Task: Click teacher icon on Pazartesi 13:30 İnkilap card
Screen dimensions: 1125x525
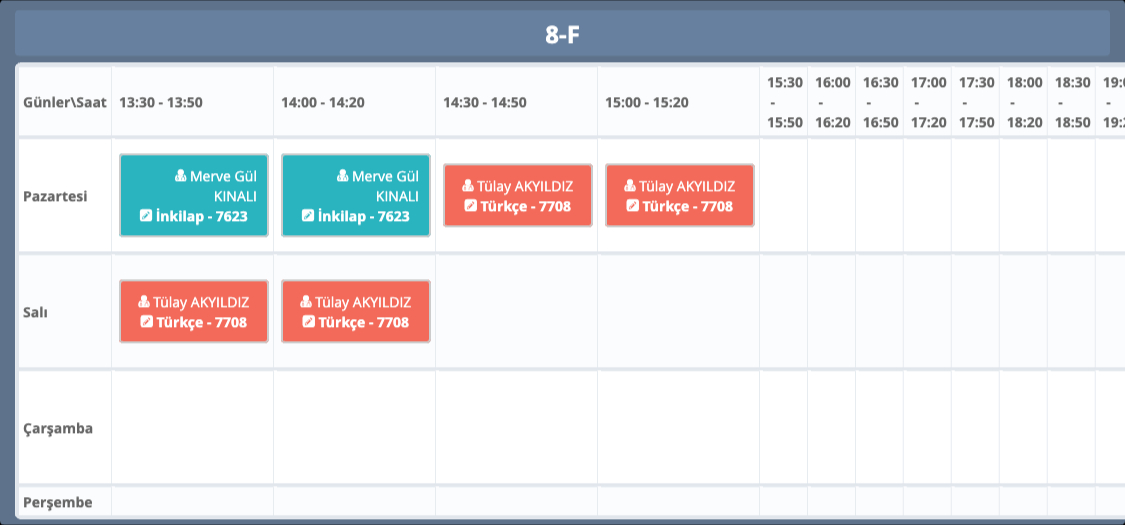Action: tap(181, 176)
